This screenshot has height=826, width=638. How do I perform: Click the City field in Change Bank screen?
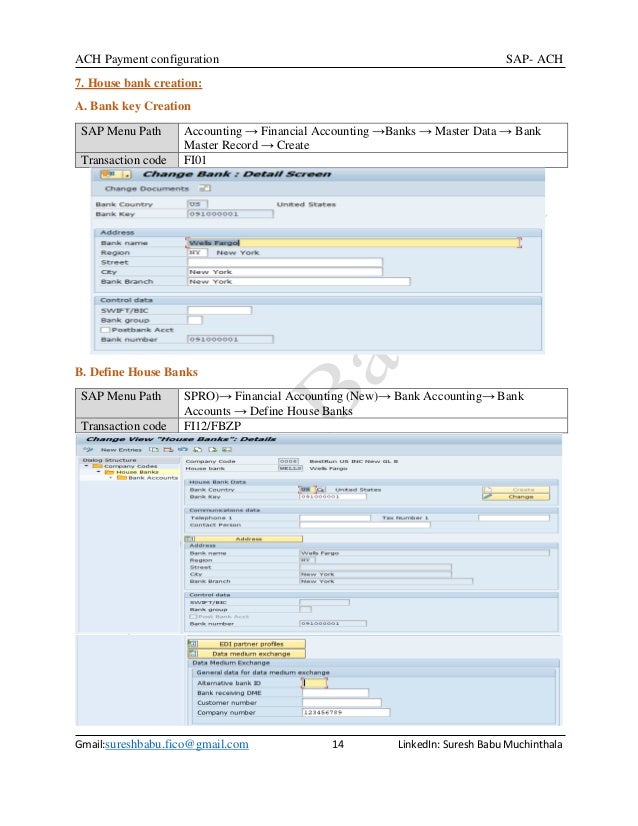coord(285,272)
